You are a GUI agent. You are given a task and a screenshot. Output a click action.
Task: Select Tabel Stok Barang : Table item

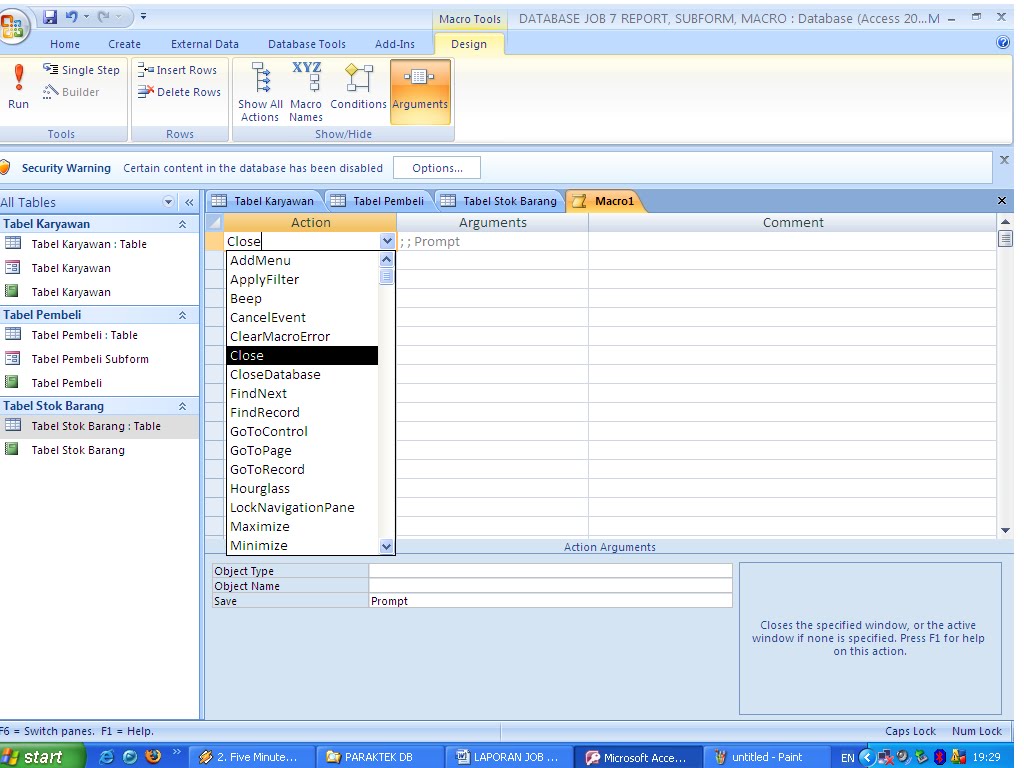click(x=95, y=426)
